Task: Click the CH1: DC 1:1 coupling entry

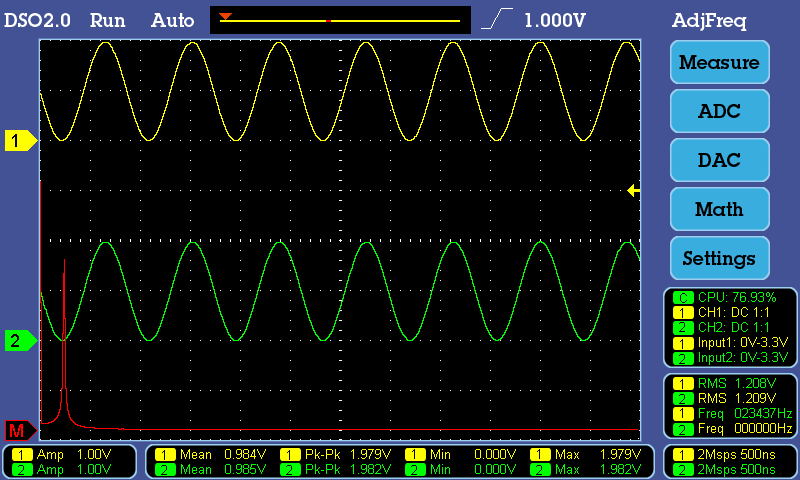Action: point(734,312)
